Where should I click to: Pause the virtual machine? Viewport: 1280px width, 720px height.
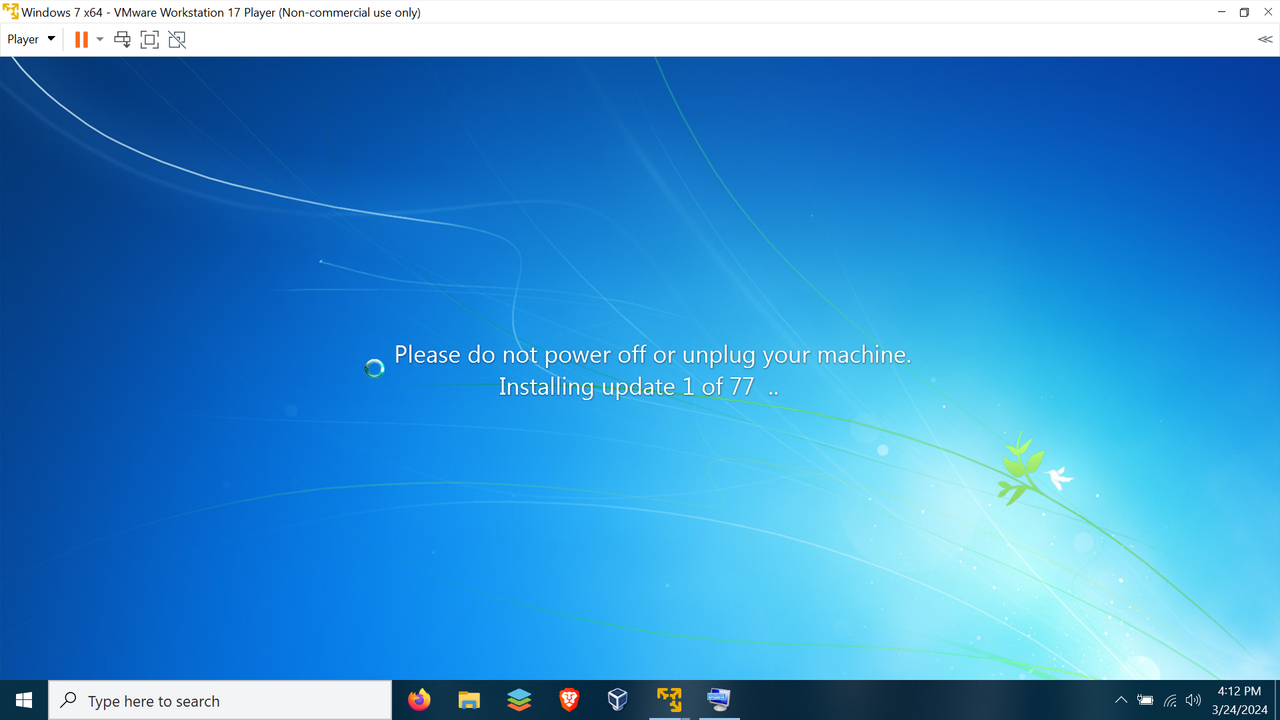coord(81,39)
